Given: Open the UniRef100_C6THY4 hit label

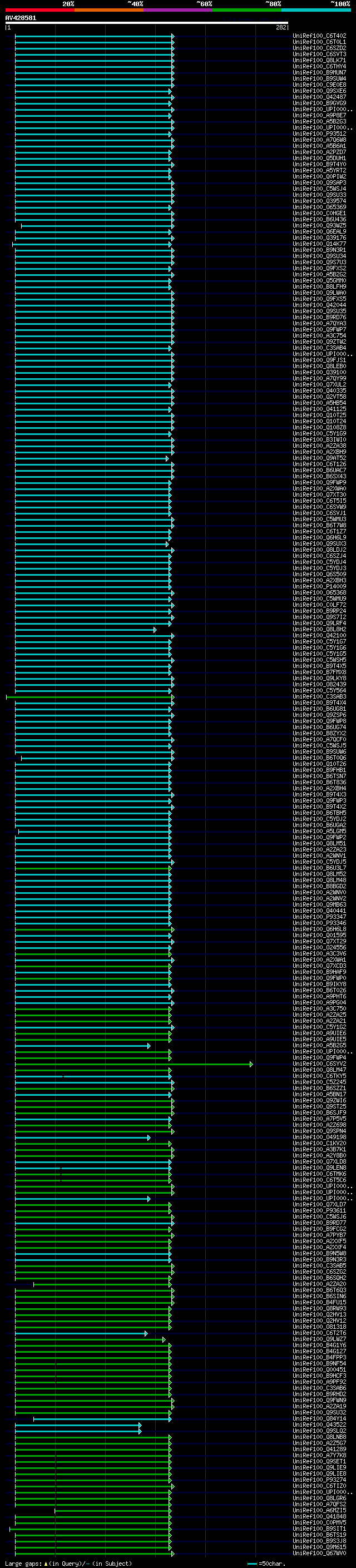Looking at the screenshot, I should (x=319, y=66).
